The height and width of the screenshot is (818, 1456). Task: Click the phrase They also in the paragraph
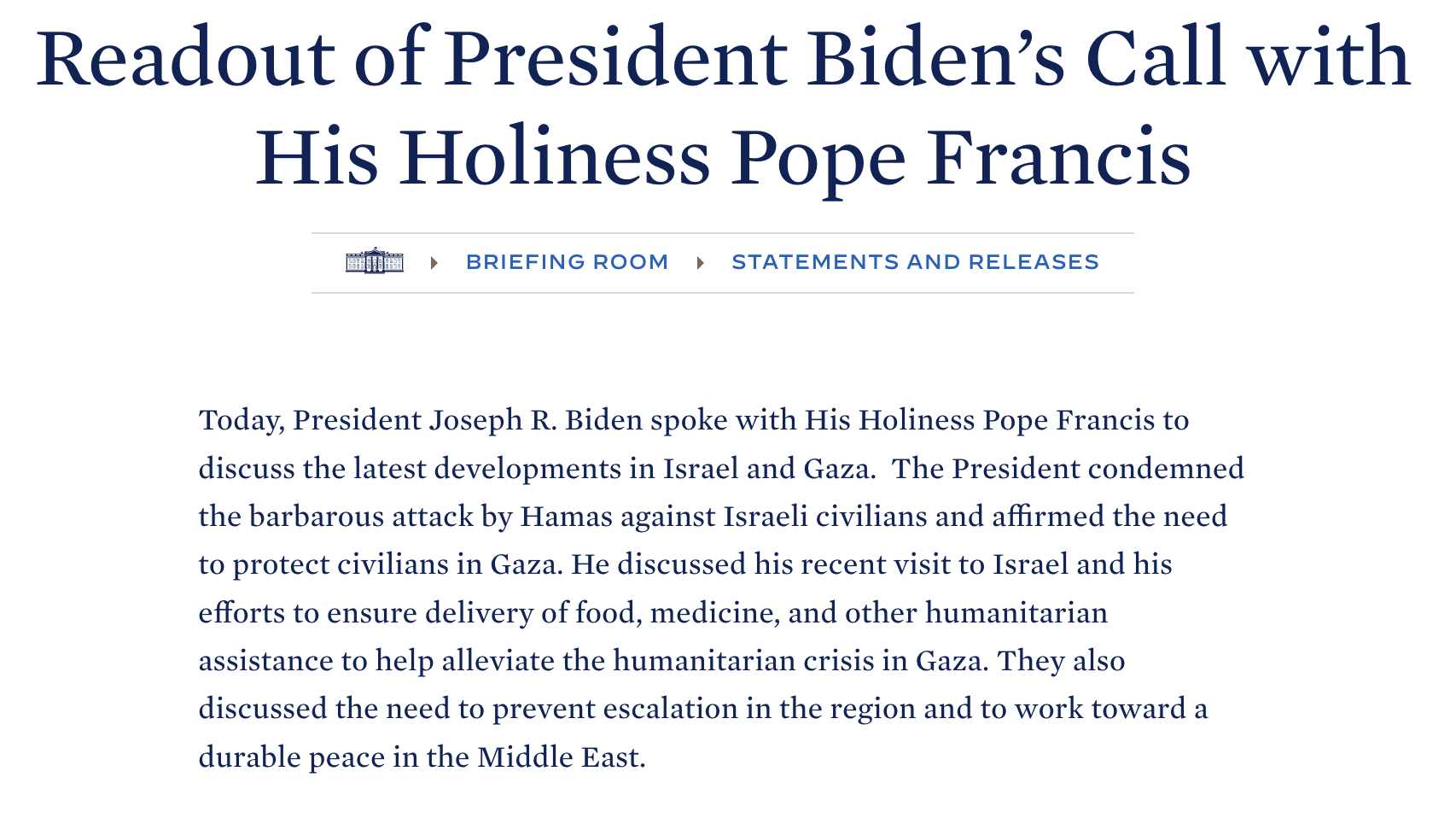click(x=1061, y=662)
